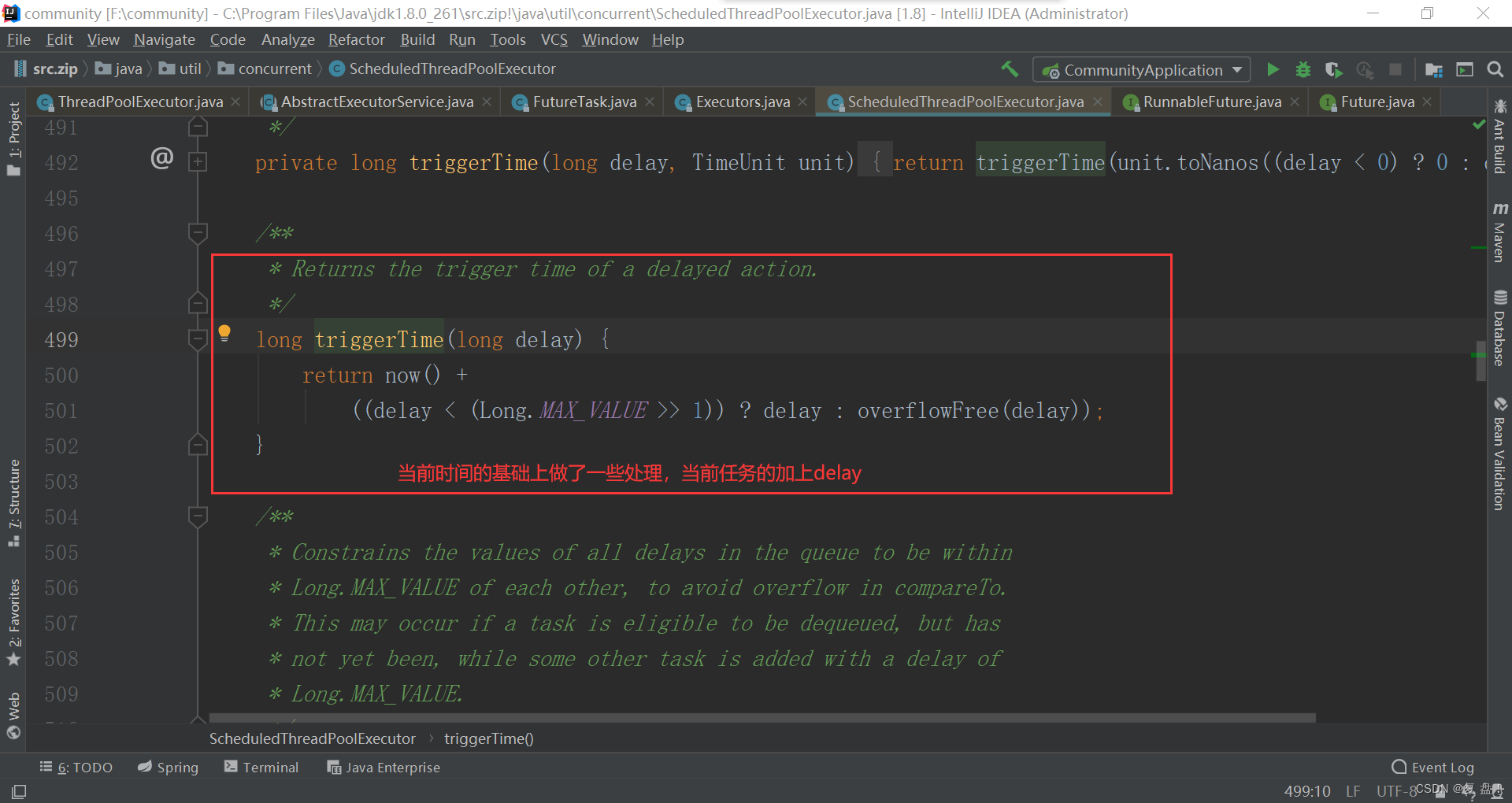Open the Maven tool window

click(x=1499, y=232)
